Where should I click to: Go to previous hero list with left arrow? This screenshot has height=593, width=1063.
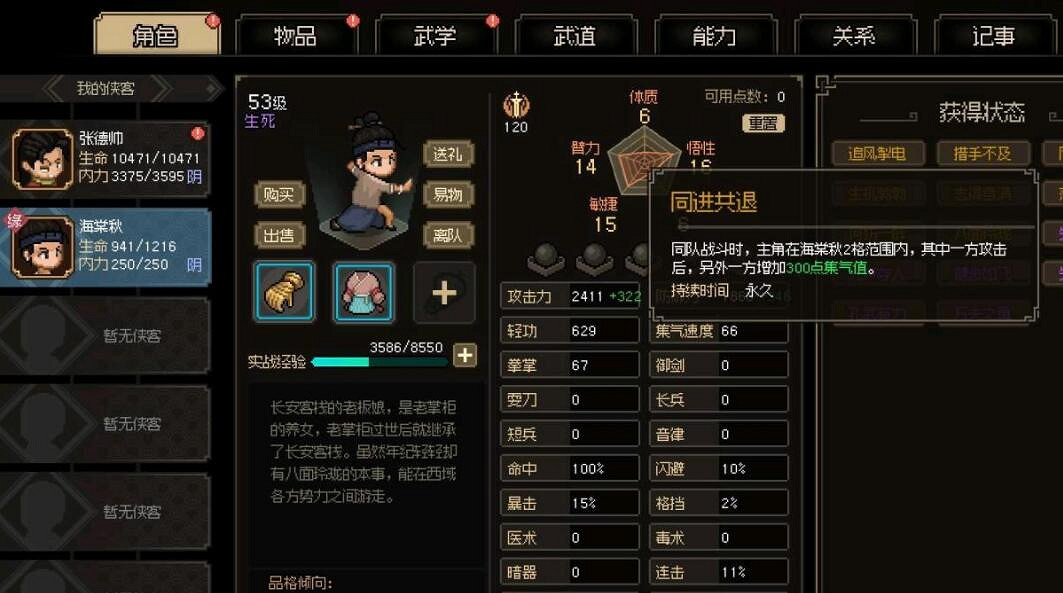pyautogui.click(x=53, y=88)
